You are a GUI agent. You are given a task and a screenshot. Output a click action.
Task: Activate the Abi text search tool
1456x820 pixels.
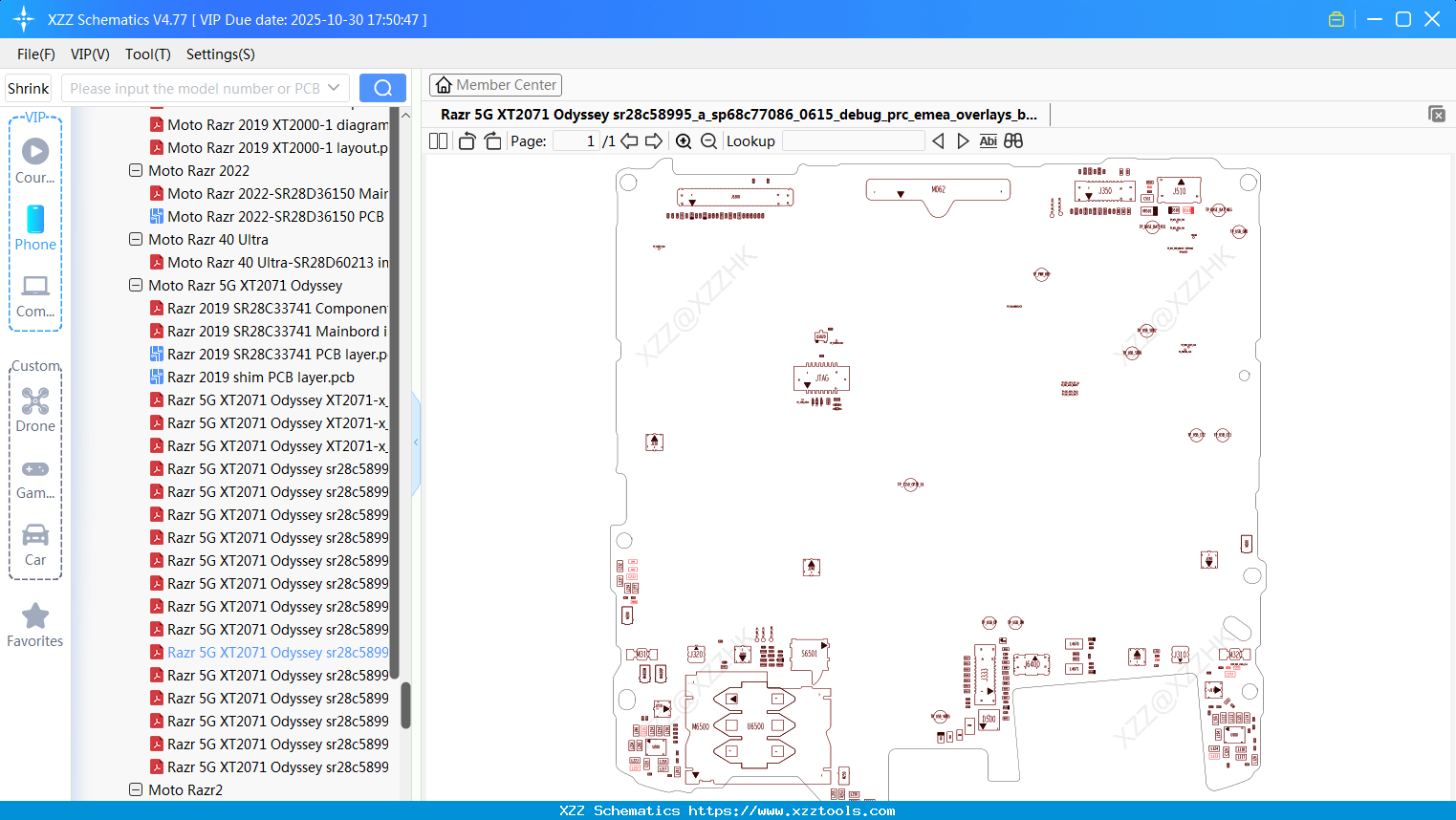coord(988,140)
